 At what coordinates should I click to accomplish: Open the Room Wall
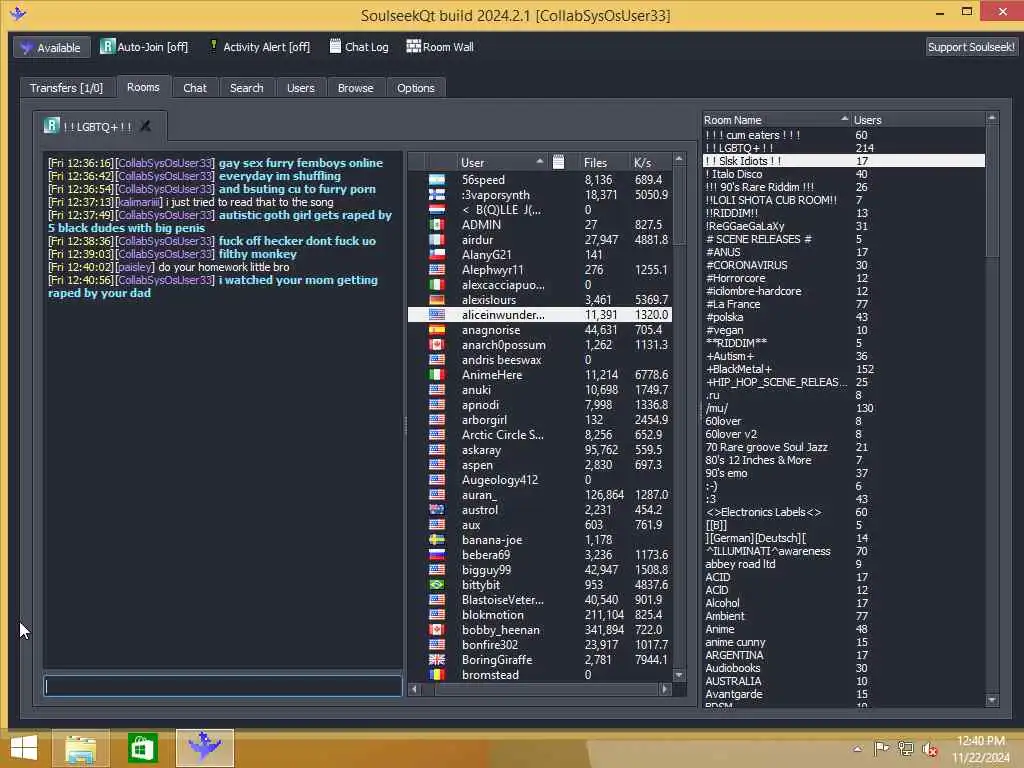click(440, 47)
